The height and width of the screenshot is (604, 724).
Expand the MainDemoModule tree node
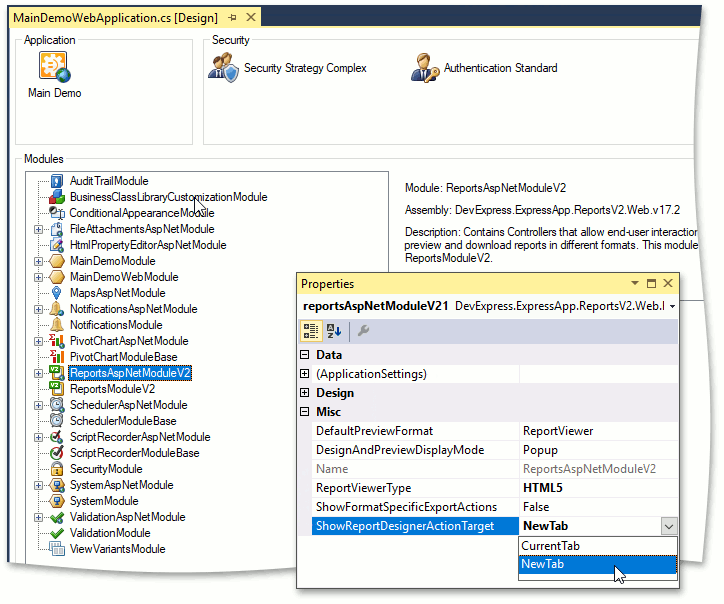pyautogui.click(x=38, y=261)
